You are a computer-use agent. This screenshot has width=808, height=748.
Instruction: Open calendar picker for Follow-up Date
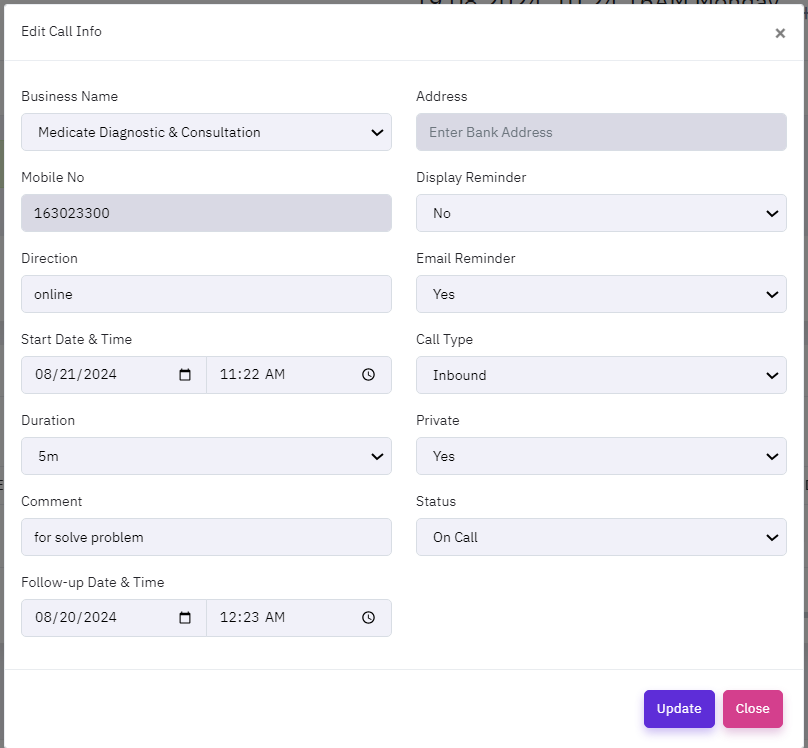[x=185, y=618]
